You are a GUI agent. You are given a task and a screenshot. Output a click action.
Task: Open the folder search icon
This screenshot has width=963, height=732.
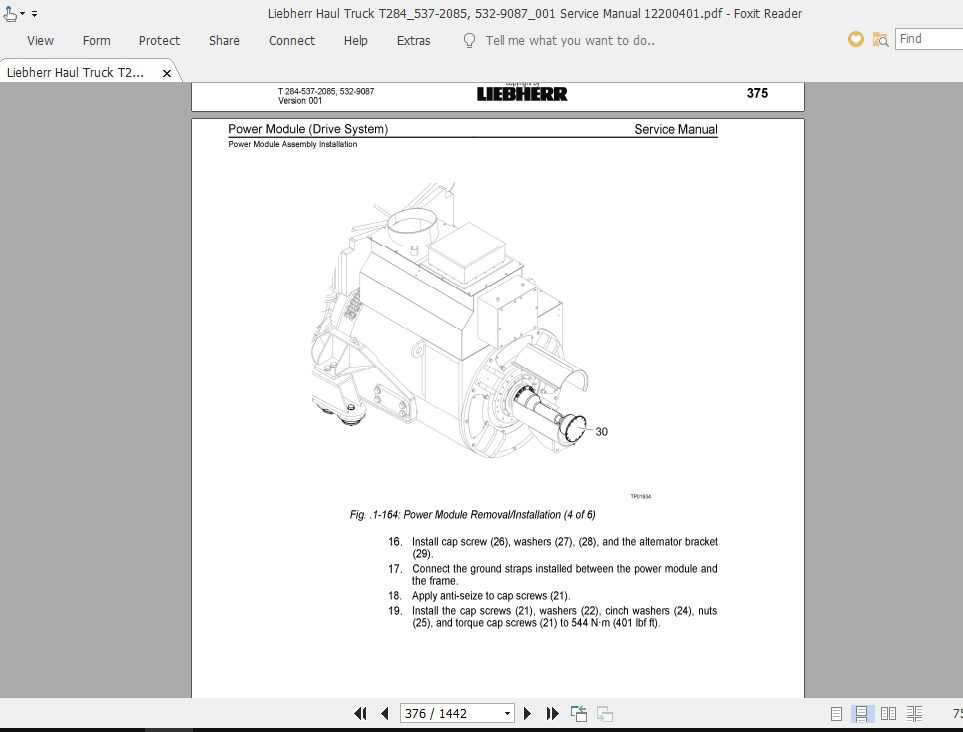pos(881,39)
